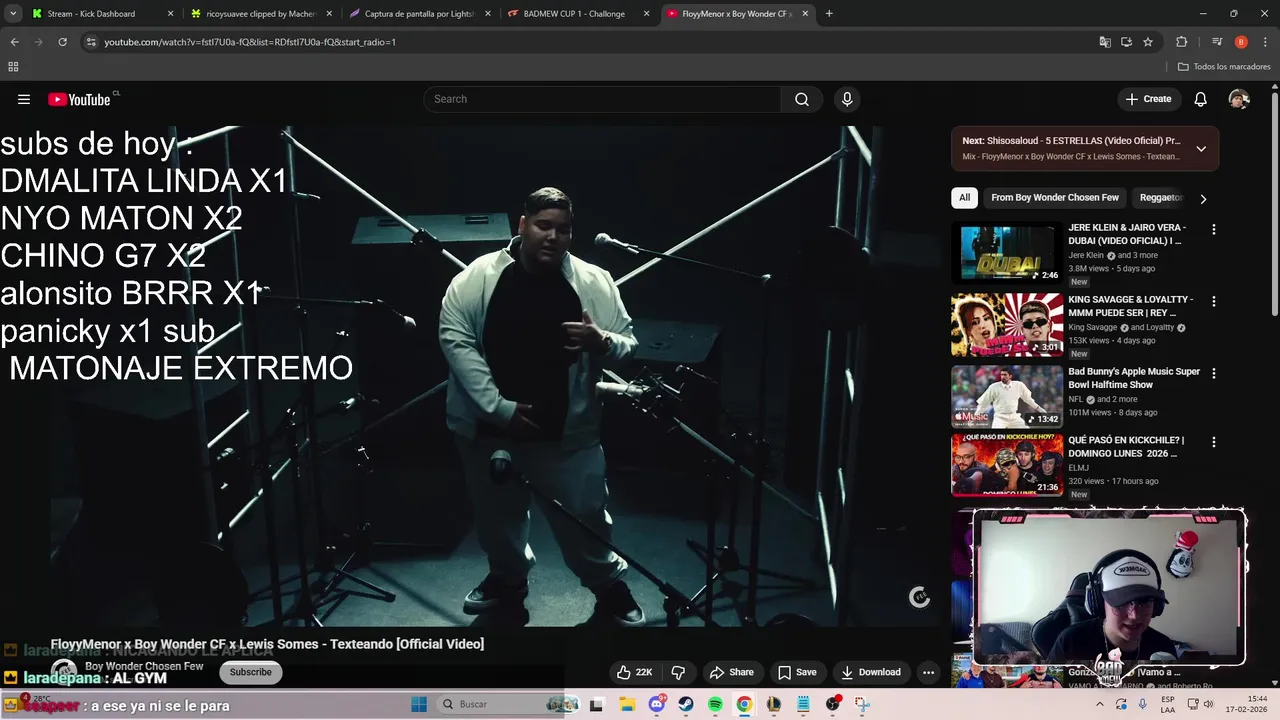This screenshot has width=1280, height=720.
Task: Open OBS Studio from the taskbar
Action: (833, 704)
